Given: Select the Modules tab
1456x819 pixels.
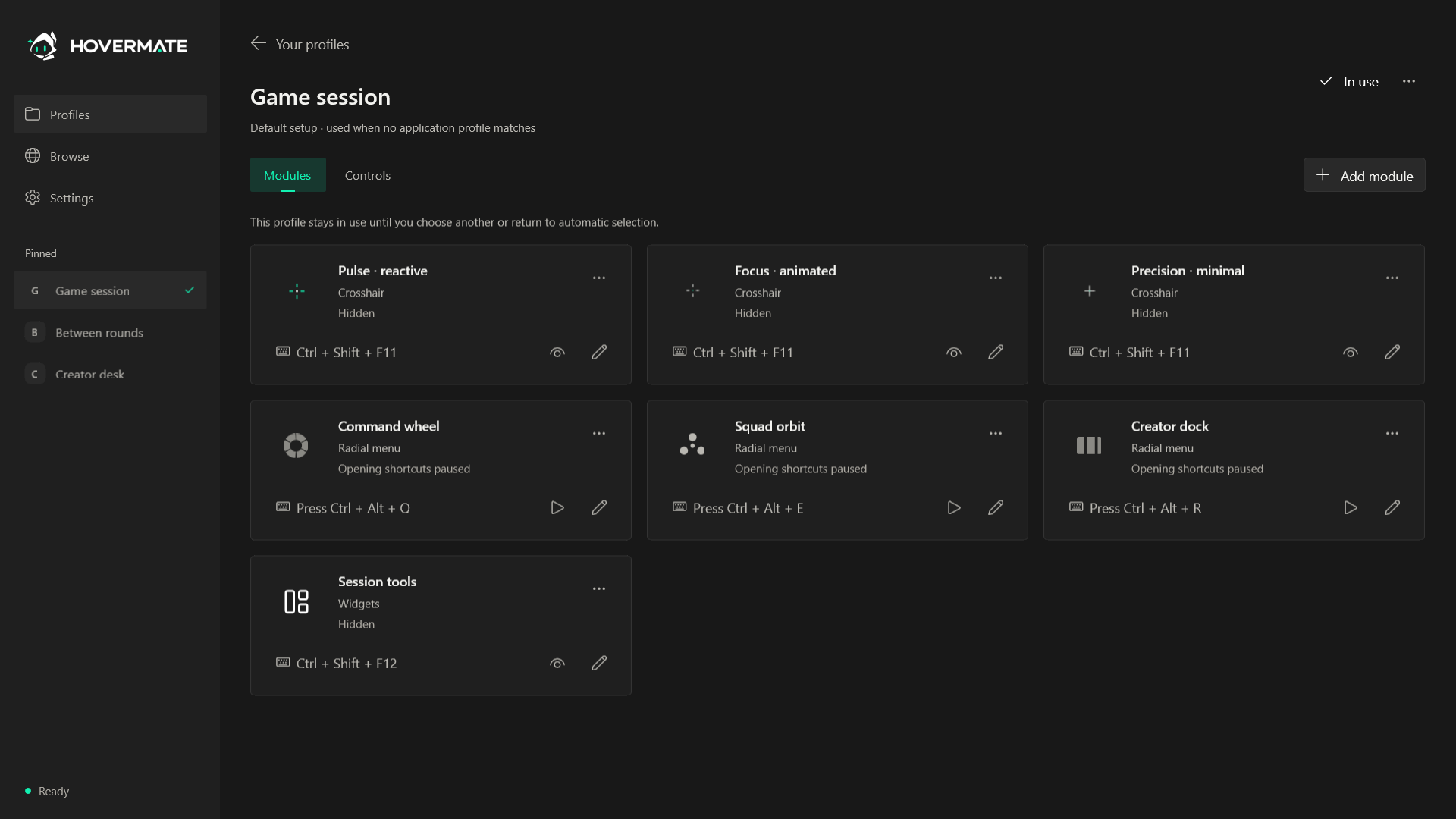Looking at the screenshot, I should [287, 175].
